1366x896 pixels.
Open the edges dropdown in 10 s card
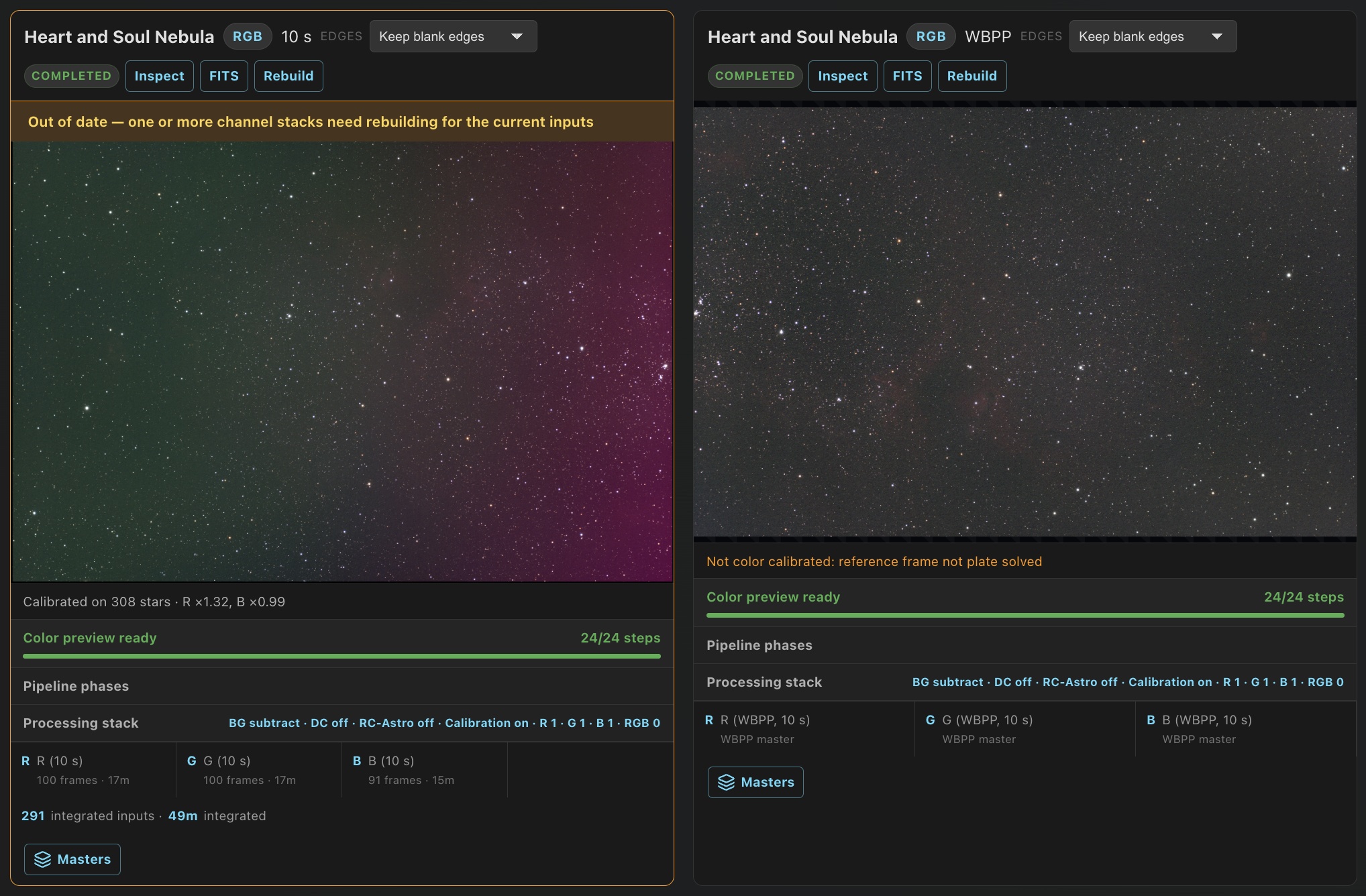pyautogui.click(x=453, y=36)
